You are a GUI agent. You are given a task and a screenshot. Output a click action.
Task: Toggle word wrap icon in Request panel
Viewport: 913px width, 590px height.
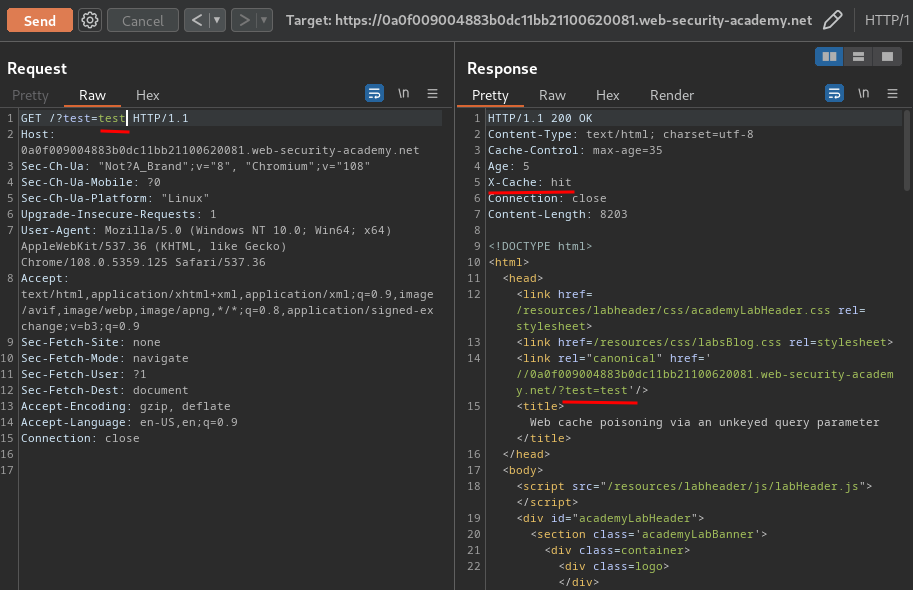374,93
